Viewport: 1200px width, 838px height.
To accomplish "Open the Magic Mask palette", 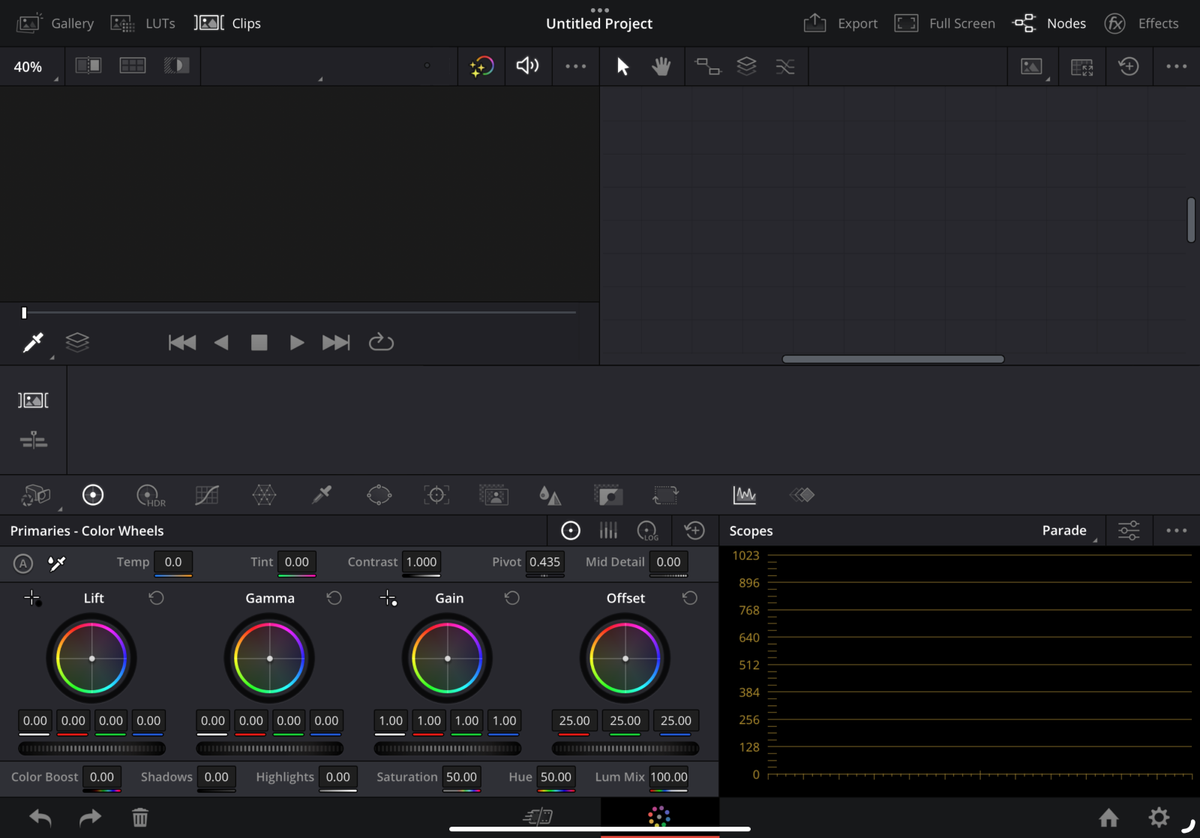I will coord(494,494).
